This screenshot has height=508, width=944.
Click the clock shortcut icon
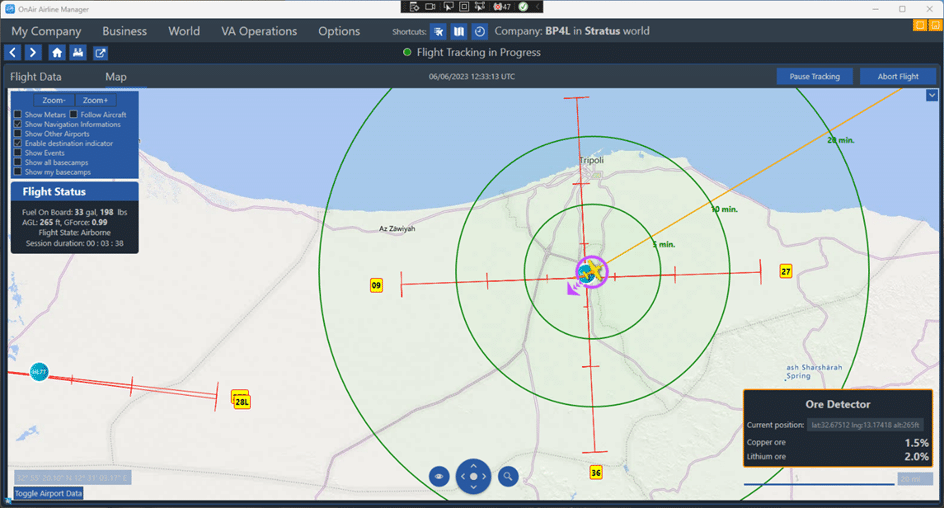480,32
